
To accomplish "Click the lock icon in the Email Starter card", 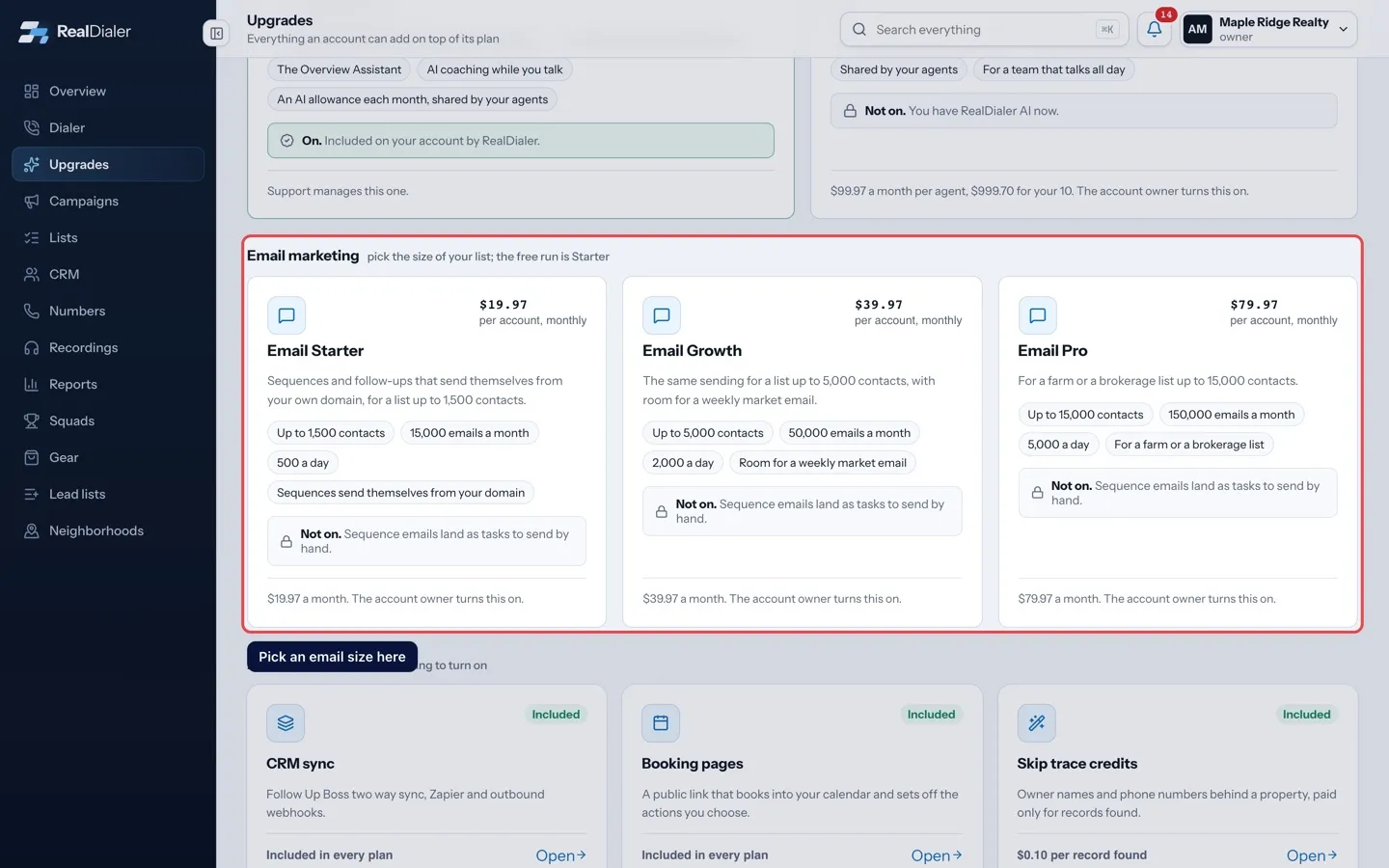I will 286,542.
